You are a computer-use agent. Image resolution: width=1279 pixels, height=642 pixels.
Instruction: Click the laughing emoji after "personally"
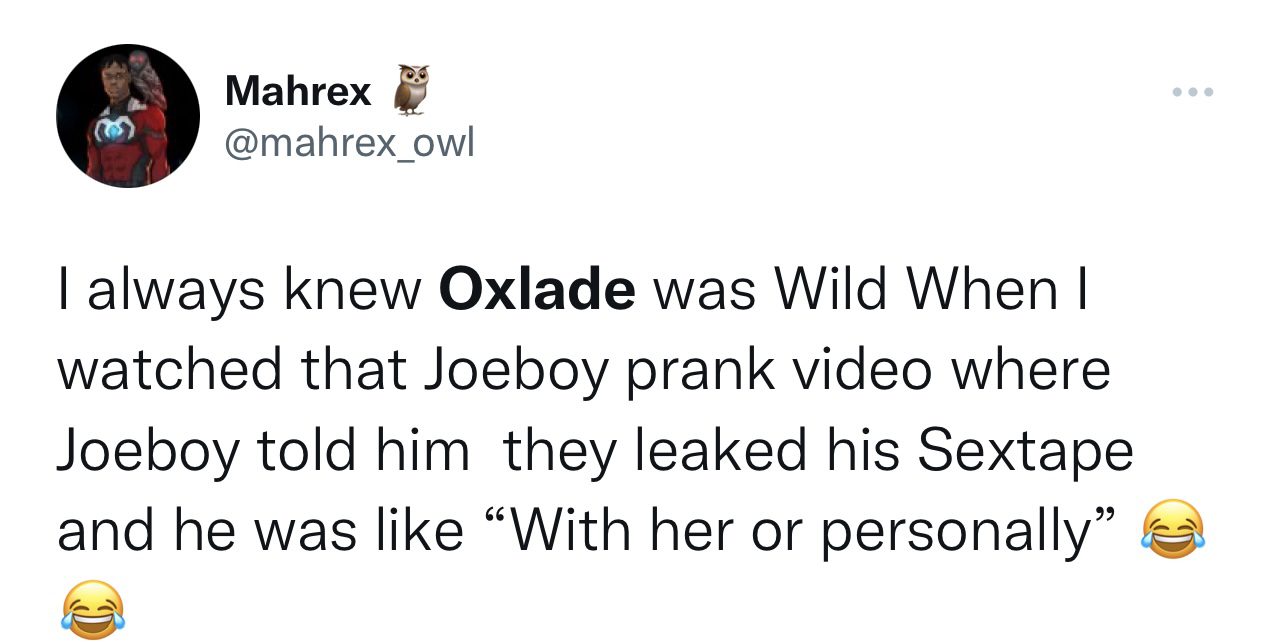pyautogui.click(x=1172, y=530)
